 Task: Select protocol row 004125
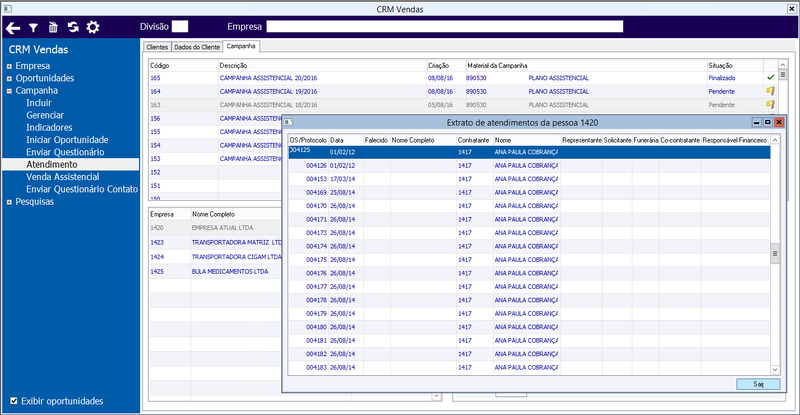pos(529,152)
